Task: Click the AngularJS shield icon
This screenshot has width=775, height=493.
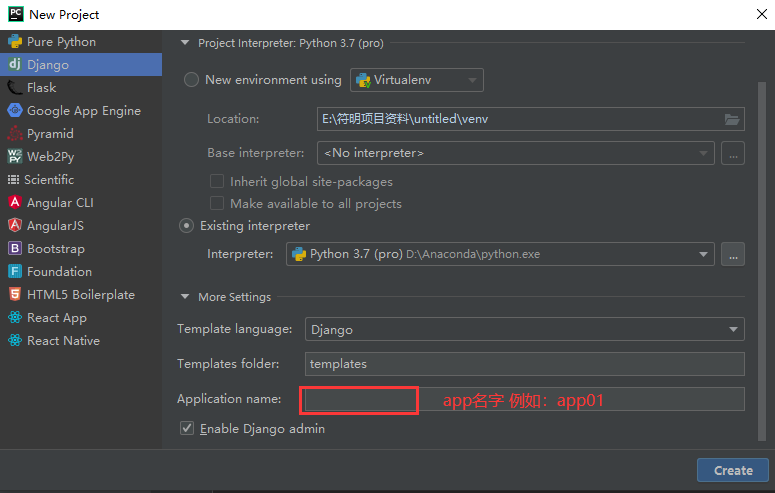Action: point(15,225)
